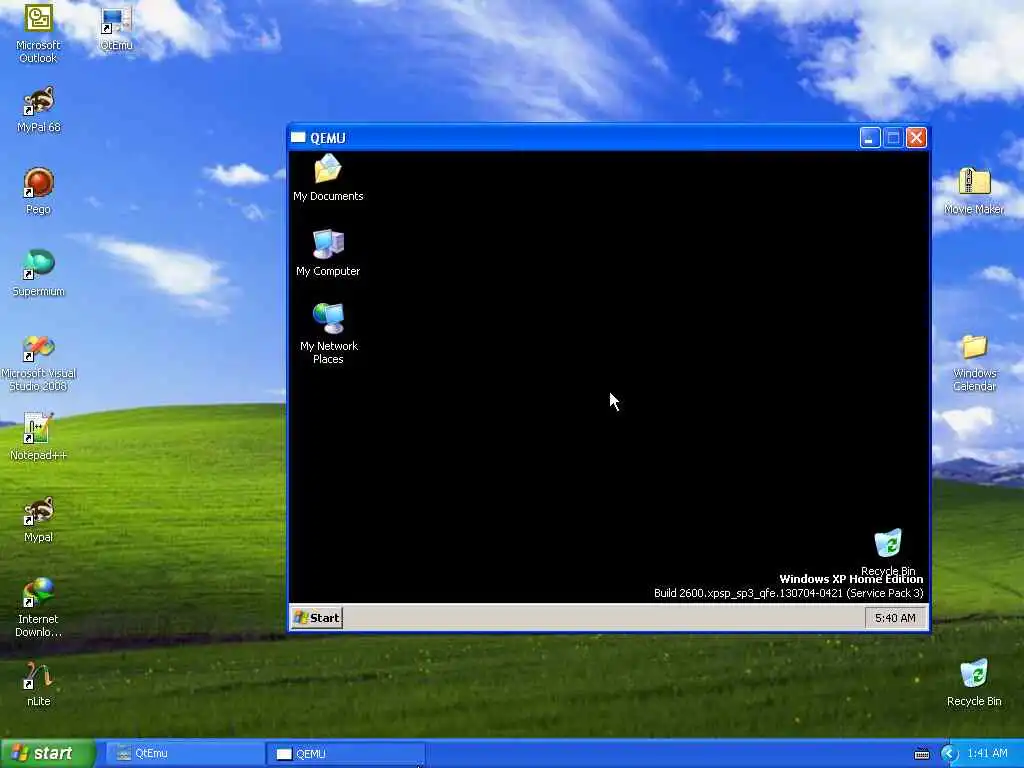Select the host desktop Recycle Bin
The height and width of the screenshot is (768, 1024).
[974, 683]
